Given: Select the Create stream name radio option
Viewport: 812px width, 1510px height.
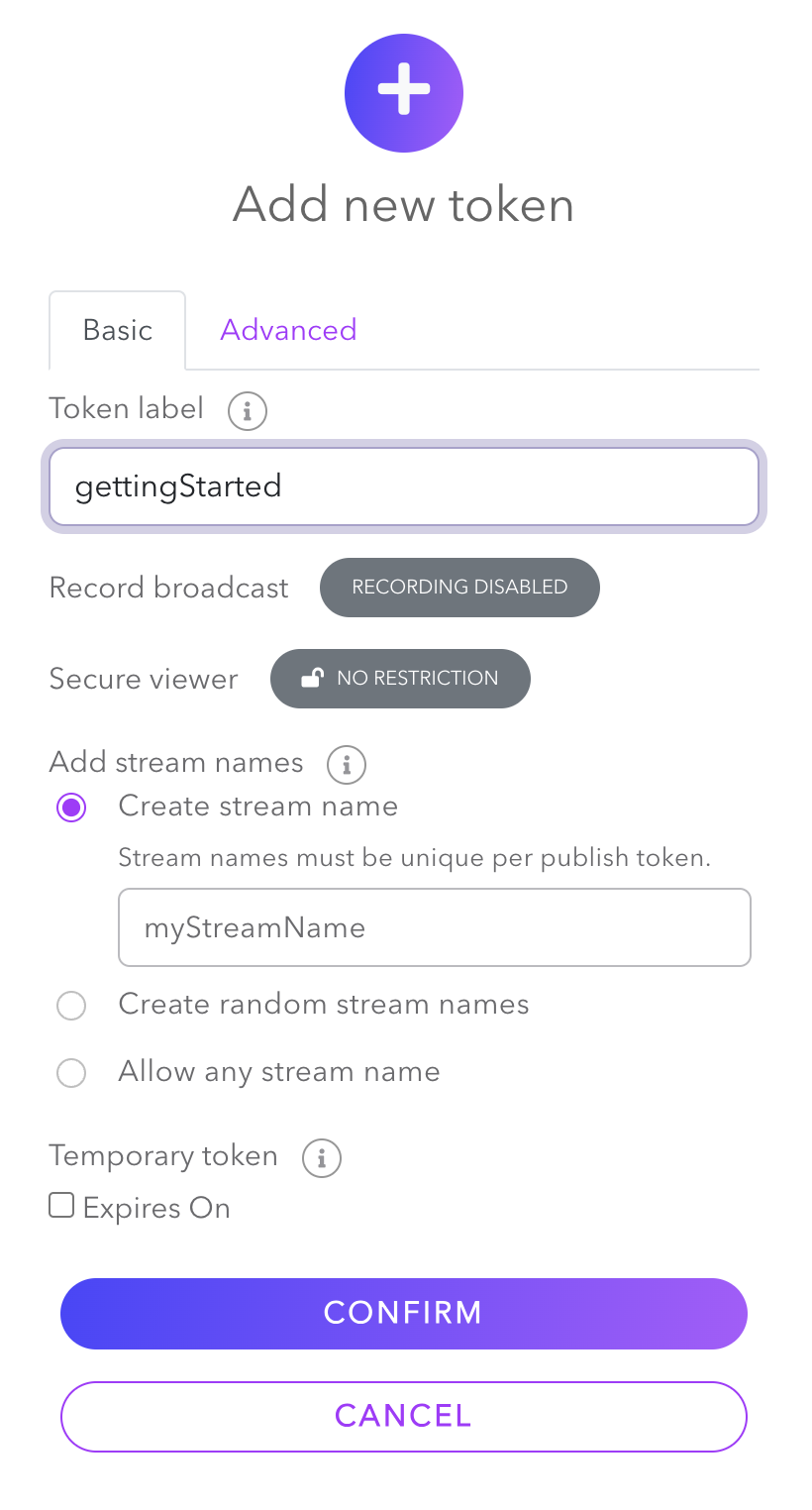Looking at the screenshot, I should [x=71, y=808].
